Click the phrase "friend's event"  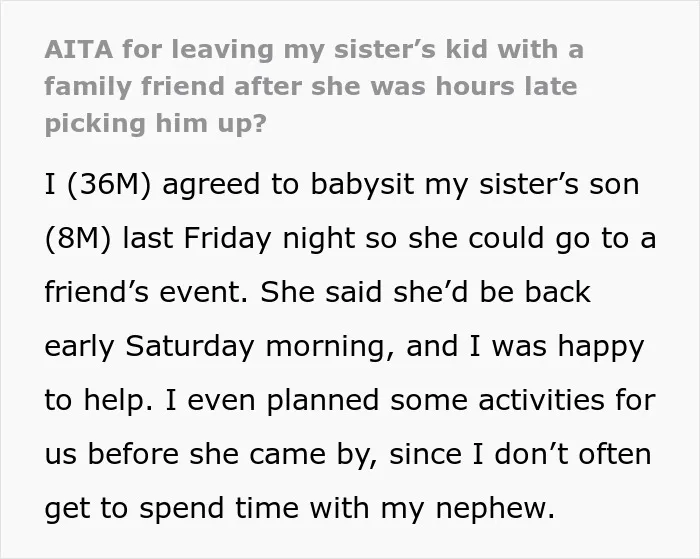coord(146,292)
